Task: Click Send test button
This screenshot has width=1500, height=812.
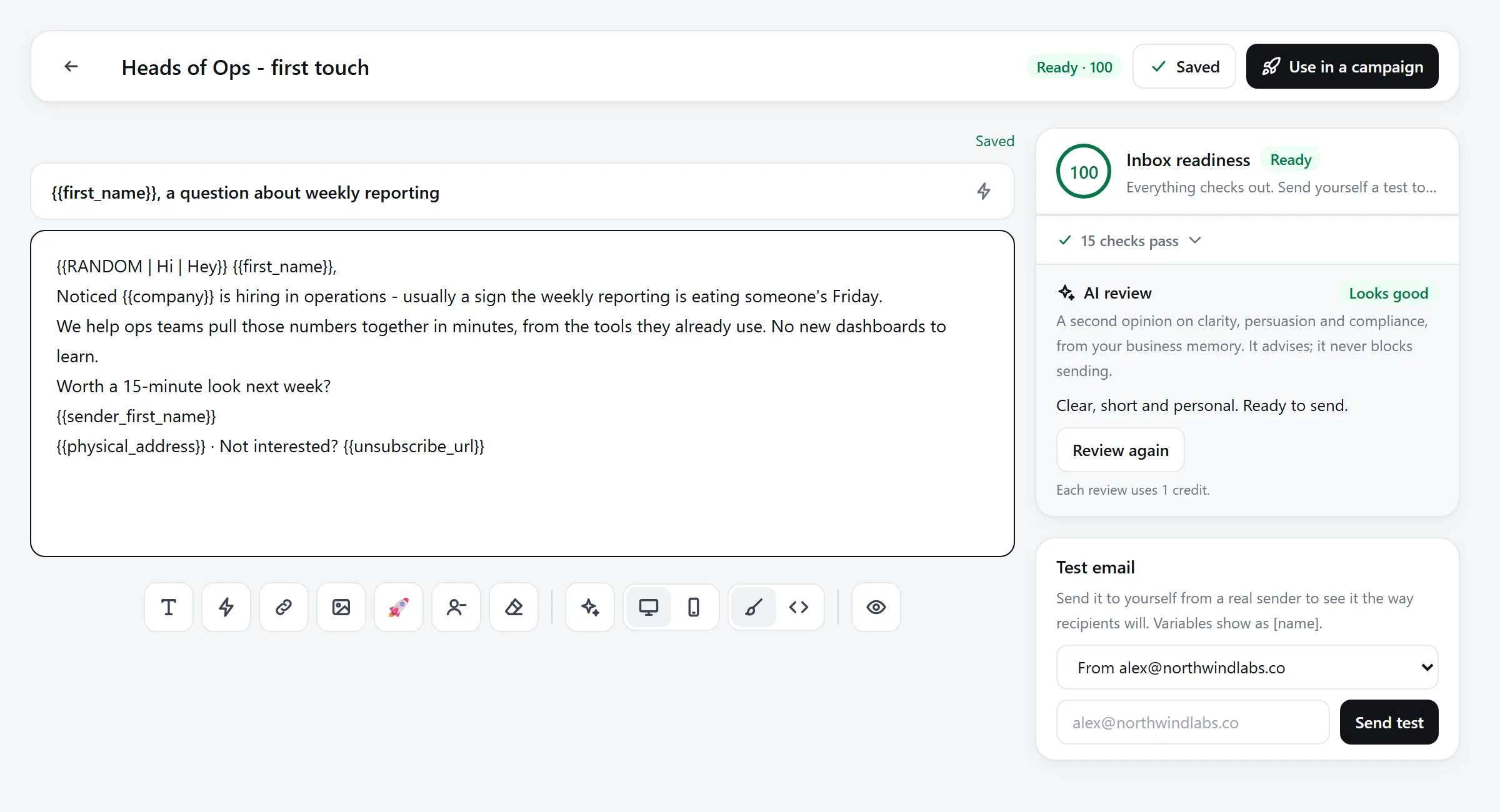Action: click(1389, 722)
